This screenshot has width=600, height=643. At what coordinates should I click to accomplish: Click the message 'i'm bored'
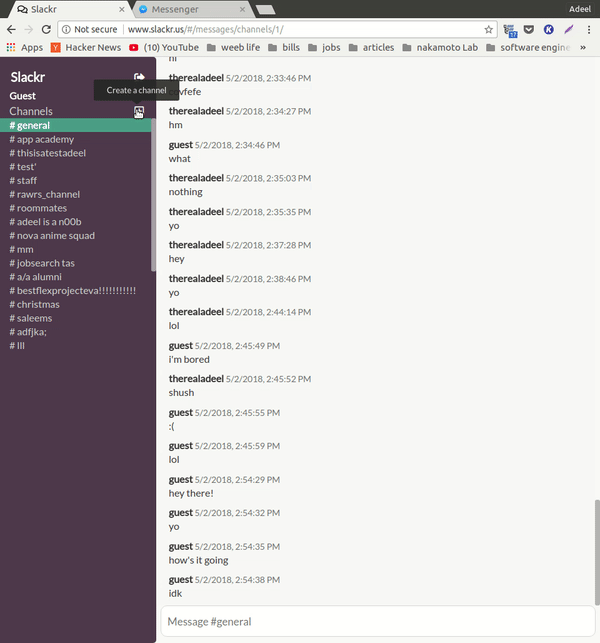pyautogui.click(x=189, y=360)
